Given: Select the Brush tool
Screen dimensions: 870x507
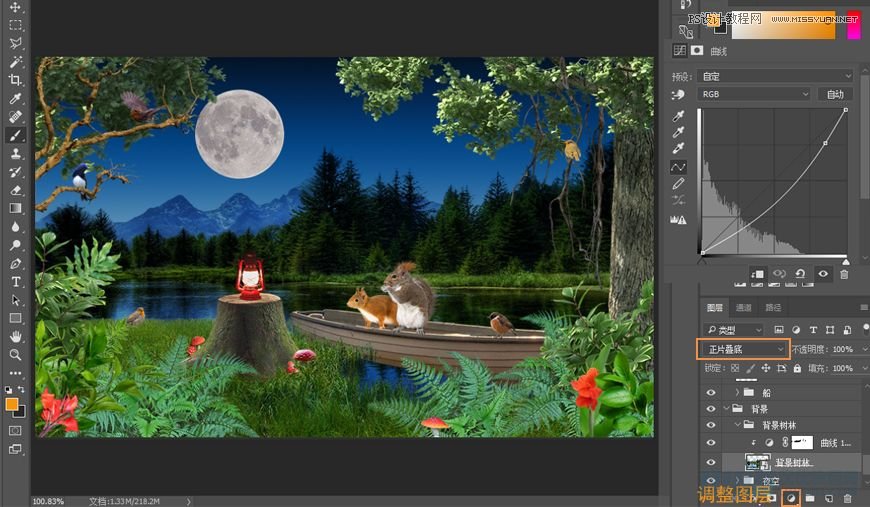Looking at the screenshot, I should (15, 135).
